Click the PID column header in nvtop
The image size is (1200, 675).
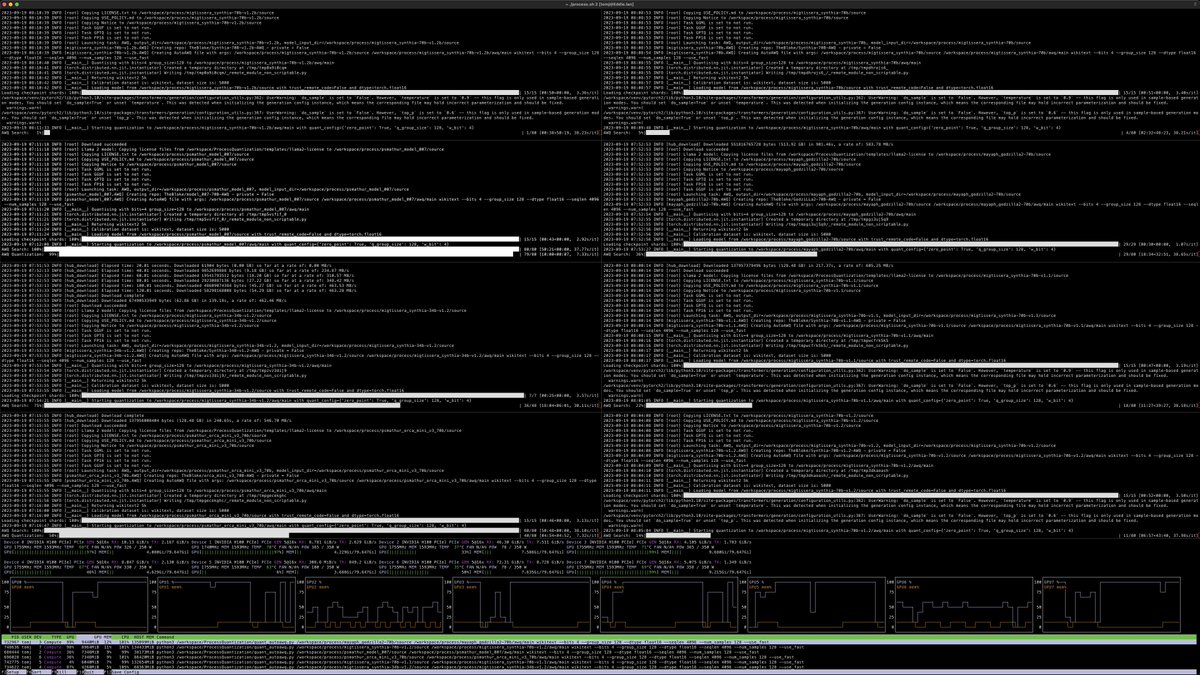pyautogui.click(x=15, y=636)
